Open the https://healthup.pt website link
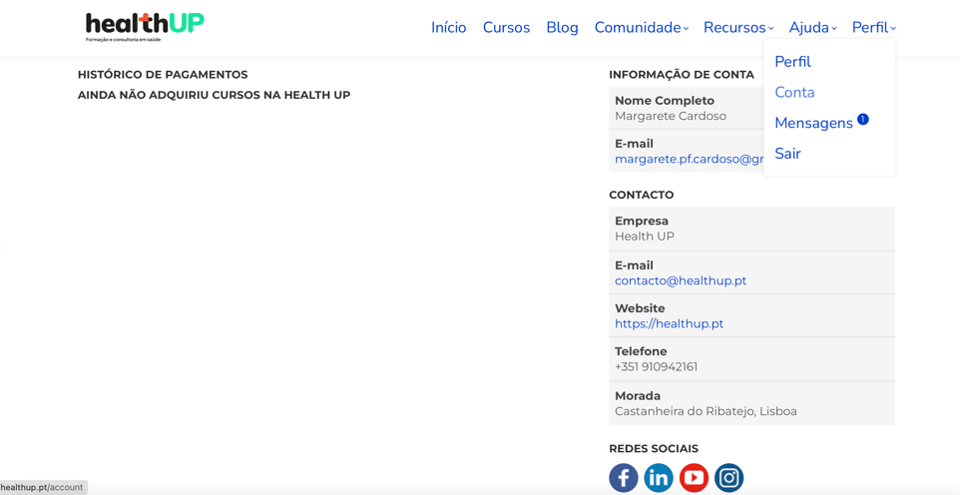 click(669, 324)
